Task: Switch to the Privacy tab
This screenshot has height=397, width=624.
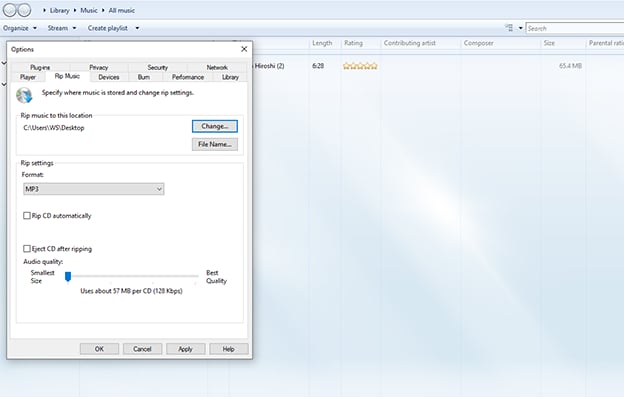Action: [x=99, y=67]
